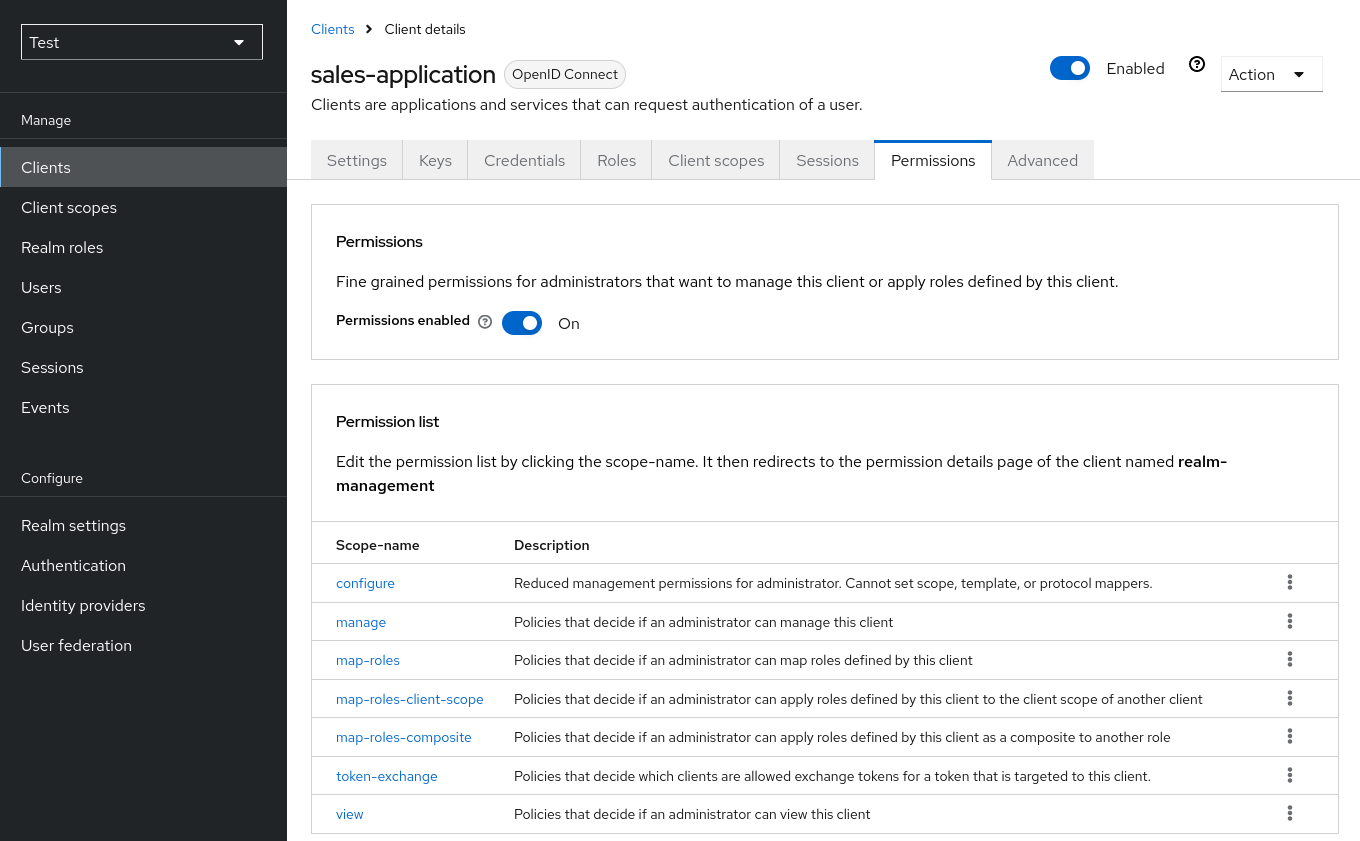The image size is (1360, 841).
Task: Follow the token-exchange scope link
Action: pyautogui.click(x=386, y=775)
